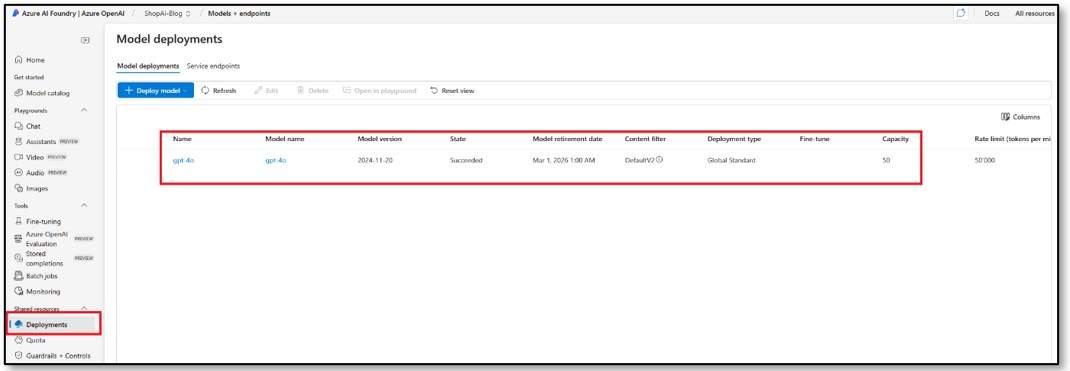Open gpt-4o model name link
Screen dimensions: 1070x371
pos(276,160)
